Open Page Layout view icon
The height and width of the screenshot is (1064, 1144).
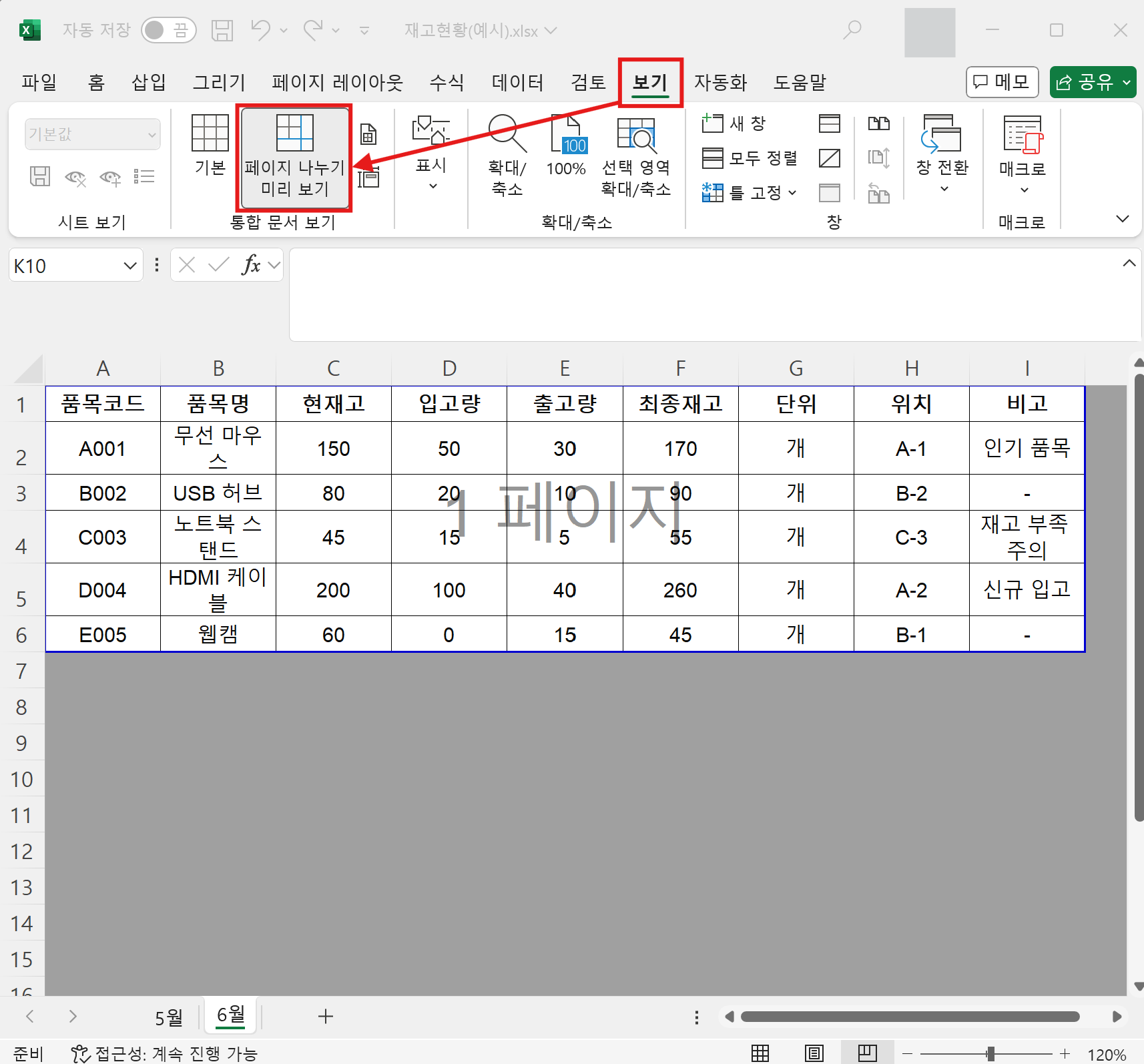pos(368,134)
